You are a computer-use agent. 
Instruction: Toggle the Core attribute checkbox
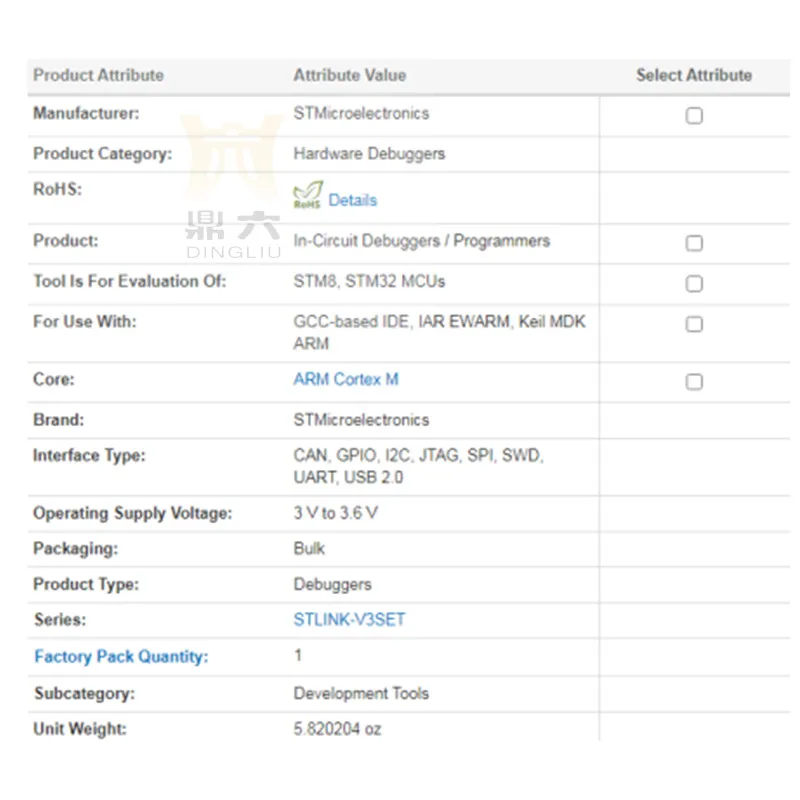tap(694, 382)
